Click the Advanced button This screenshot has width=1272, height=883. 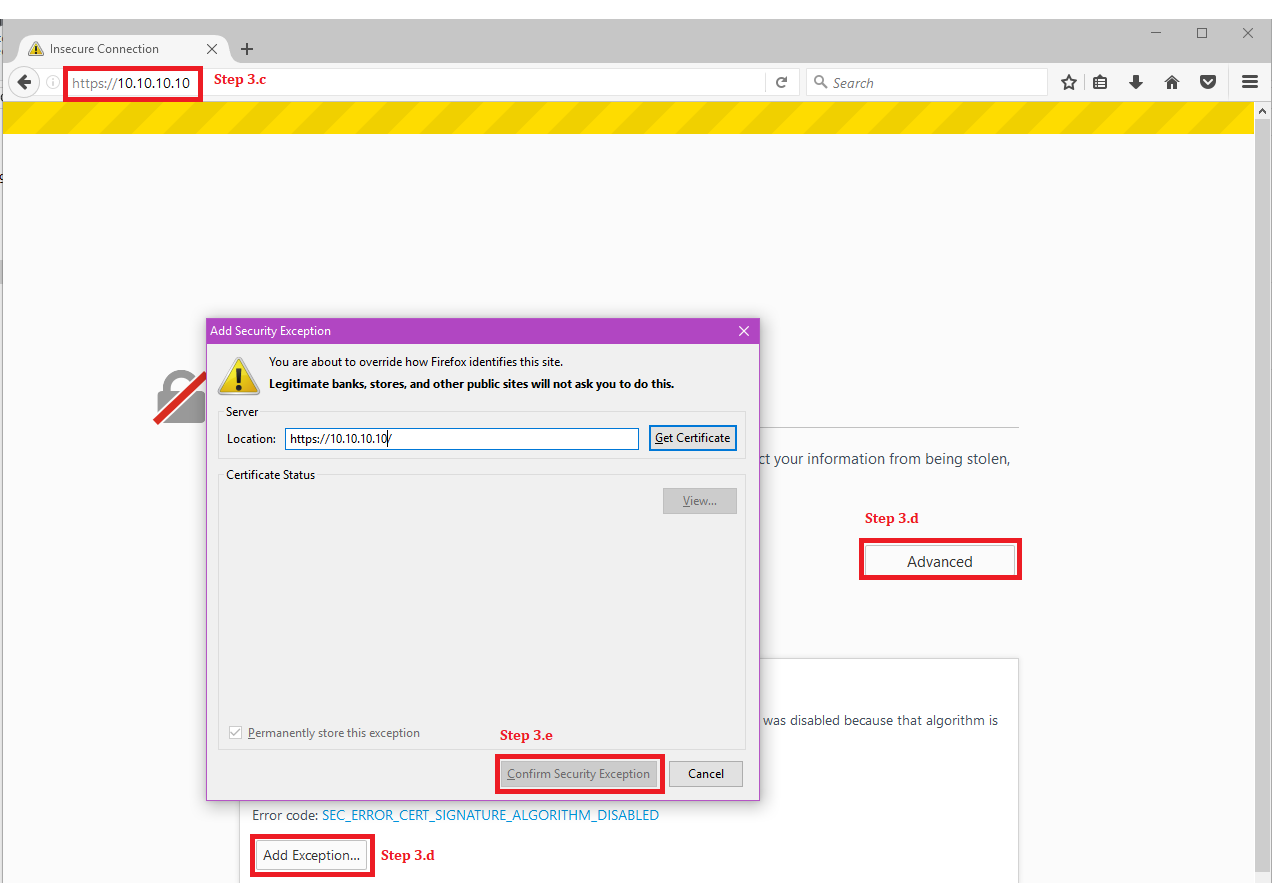pos(939,559)
